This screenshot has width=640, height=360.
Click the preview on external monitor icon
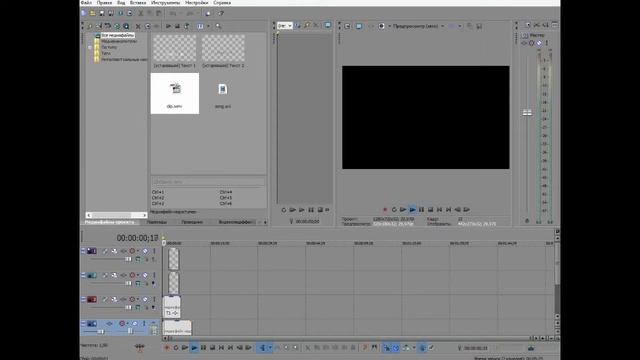point(359,26)
